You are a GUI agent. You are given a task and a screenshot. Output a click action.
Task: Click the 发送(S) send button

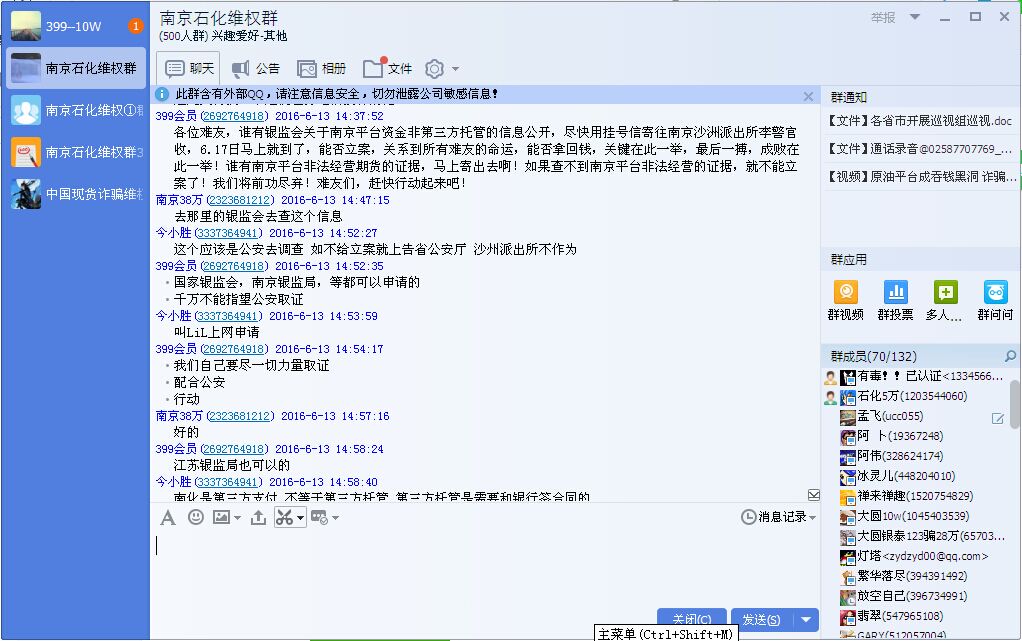(x=761, y=619)
